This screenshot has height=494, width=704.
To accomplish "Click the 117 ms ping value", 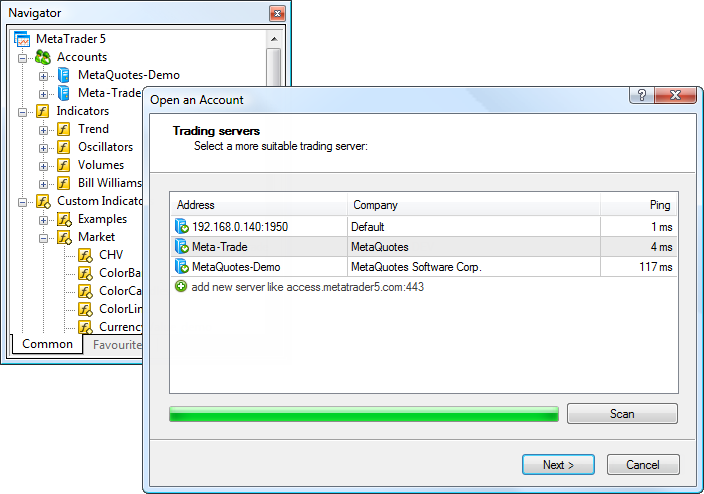I will tap(656, 267).
